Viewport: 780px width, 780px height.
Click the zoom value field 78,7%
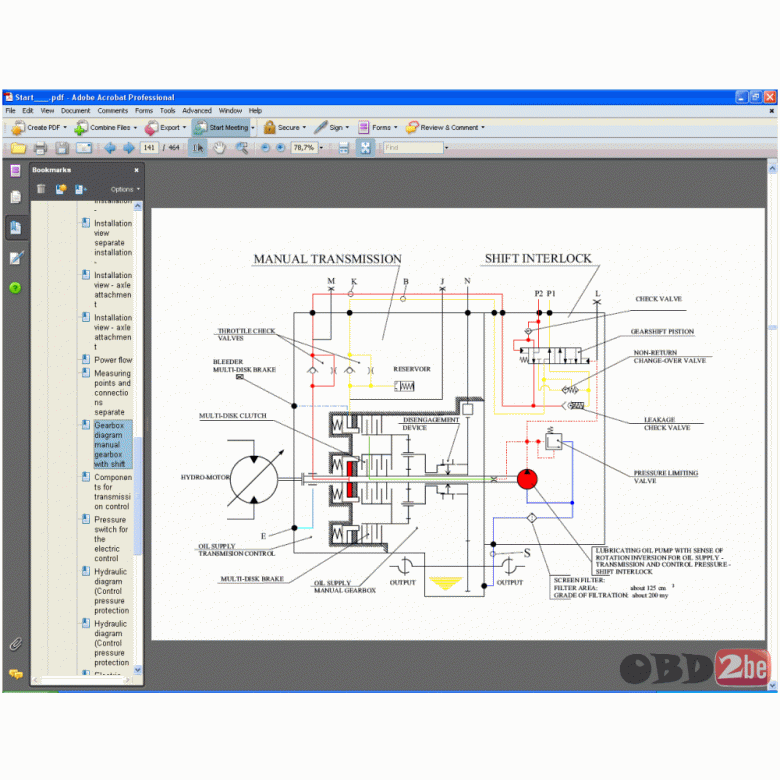(x=304, y=148)
